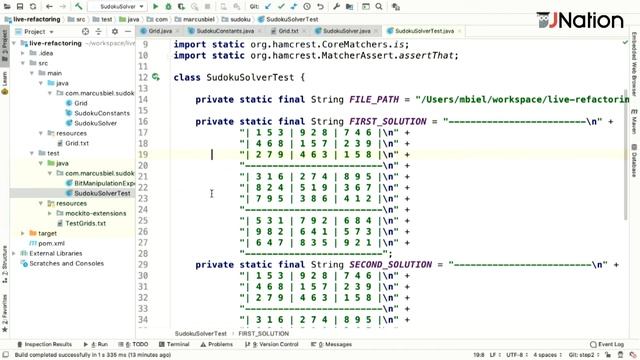
Task: Click the Open folder toolbar icon
Action: 7,7
